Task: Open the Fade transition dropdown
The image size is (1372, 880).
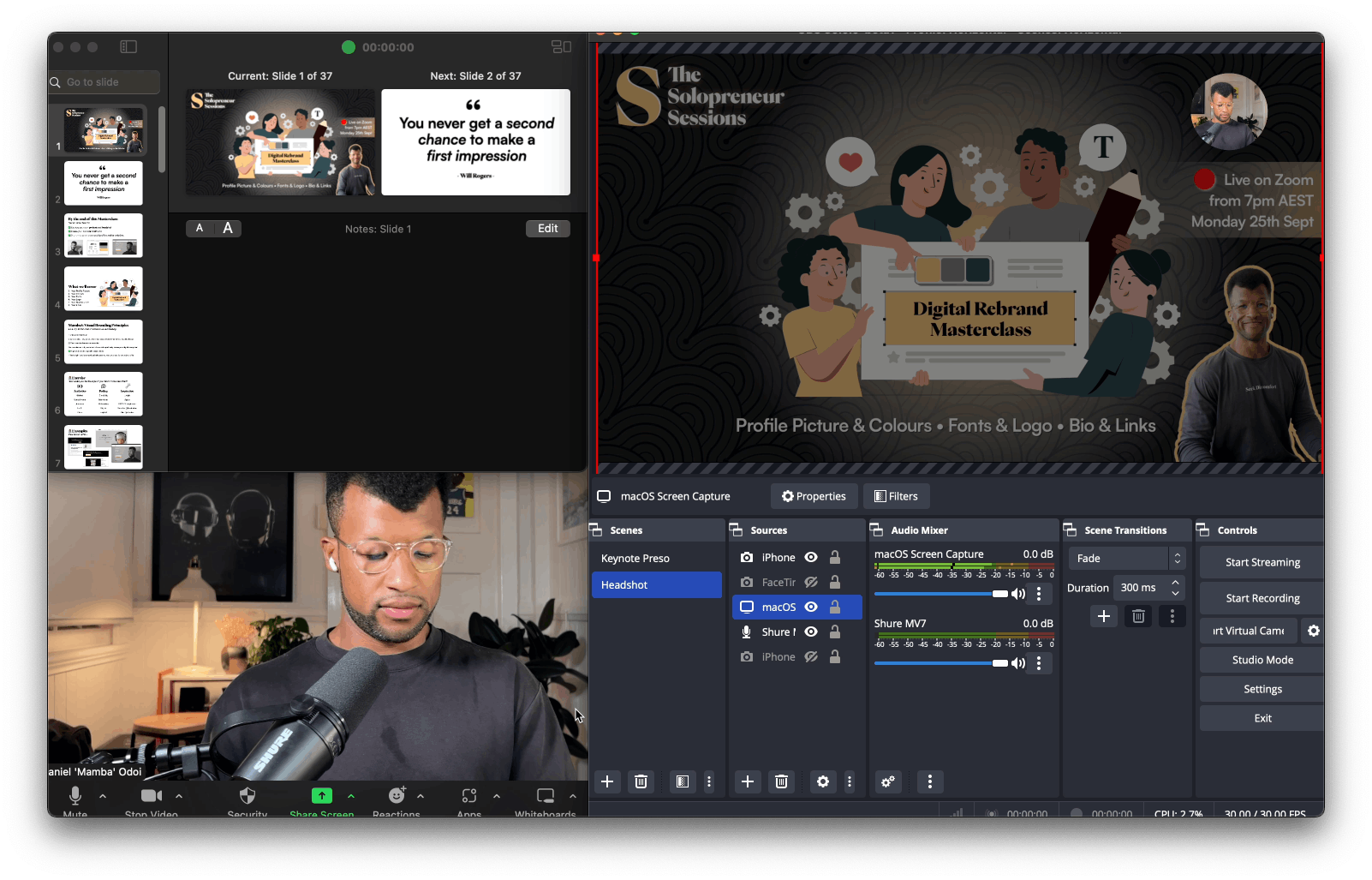Action: 1127,559
